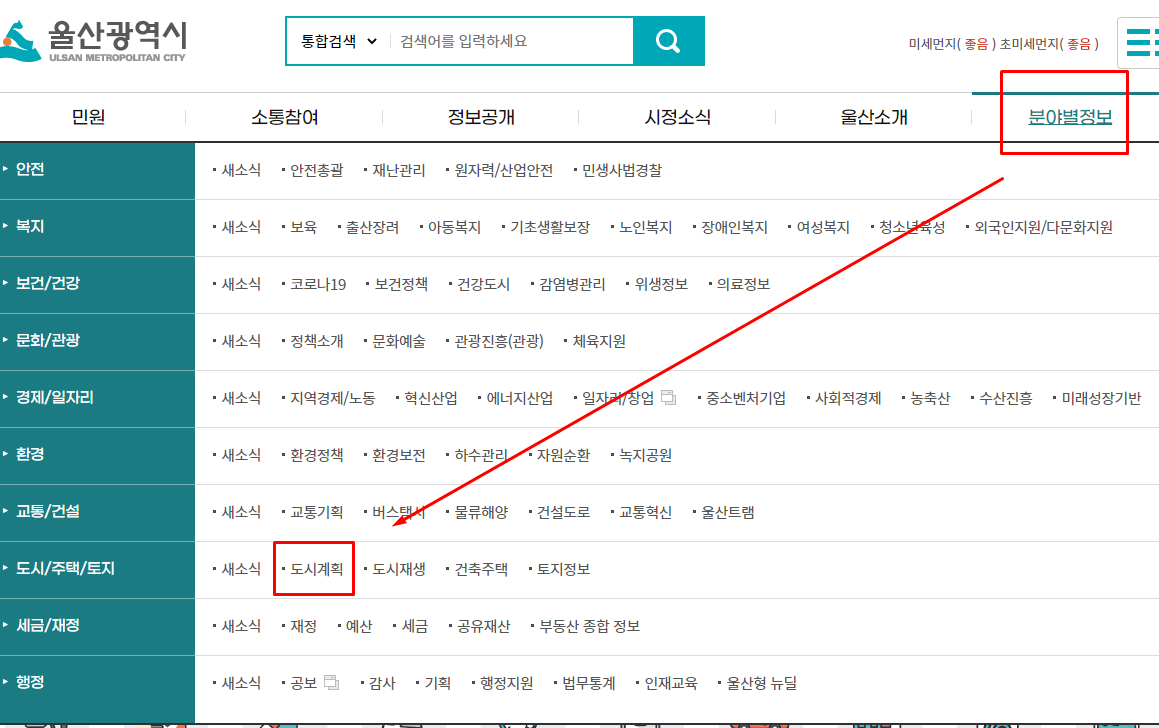
Task: Open the 기초생활보장 link
Action: pos(550,227)
